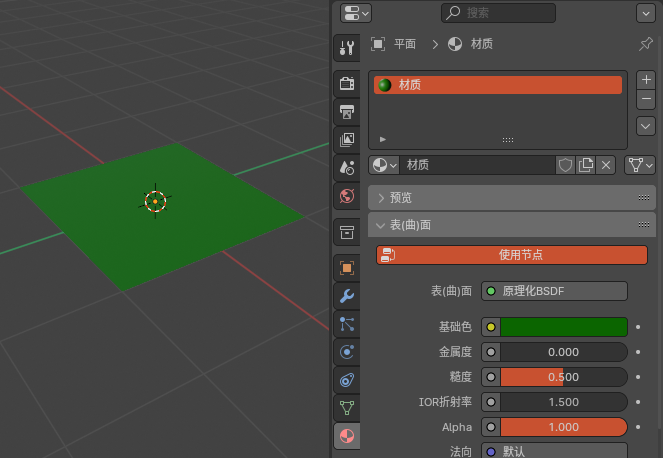Screen dimensions: 663x458
Task: Toggle fake user shield for material
Action: [566, 165]
